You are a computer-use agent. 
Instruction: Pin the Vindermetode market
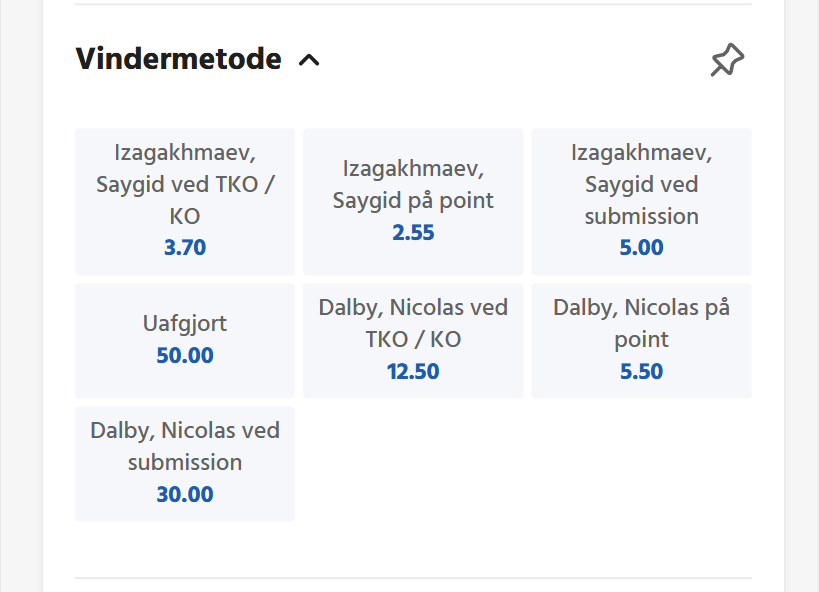pyautogui.click(x=727, y=60)
